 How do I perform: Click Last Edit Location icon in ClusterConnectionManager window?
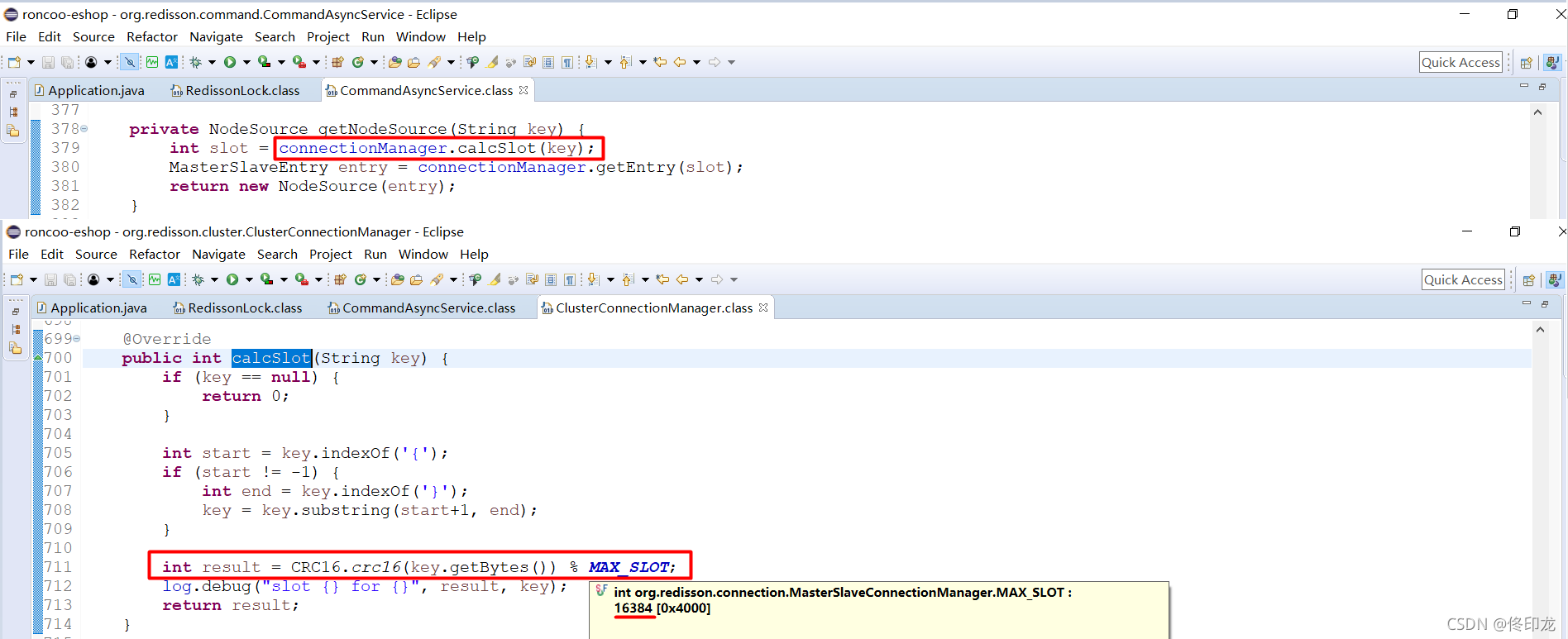pyautogui.click(x=662, y=279)
